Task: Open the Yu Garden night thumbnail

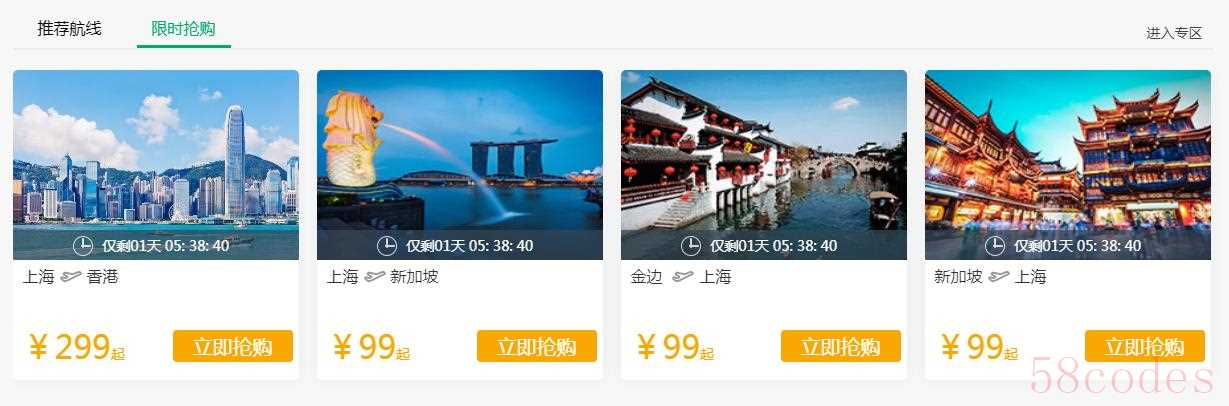Action: click(1068, 165)
